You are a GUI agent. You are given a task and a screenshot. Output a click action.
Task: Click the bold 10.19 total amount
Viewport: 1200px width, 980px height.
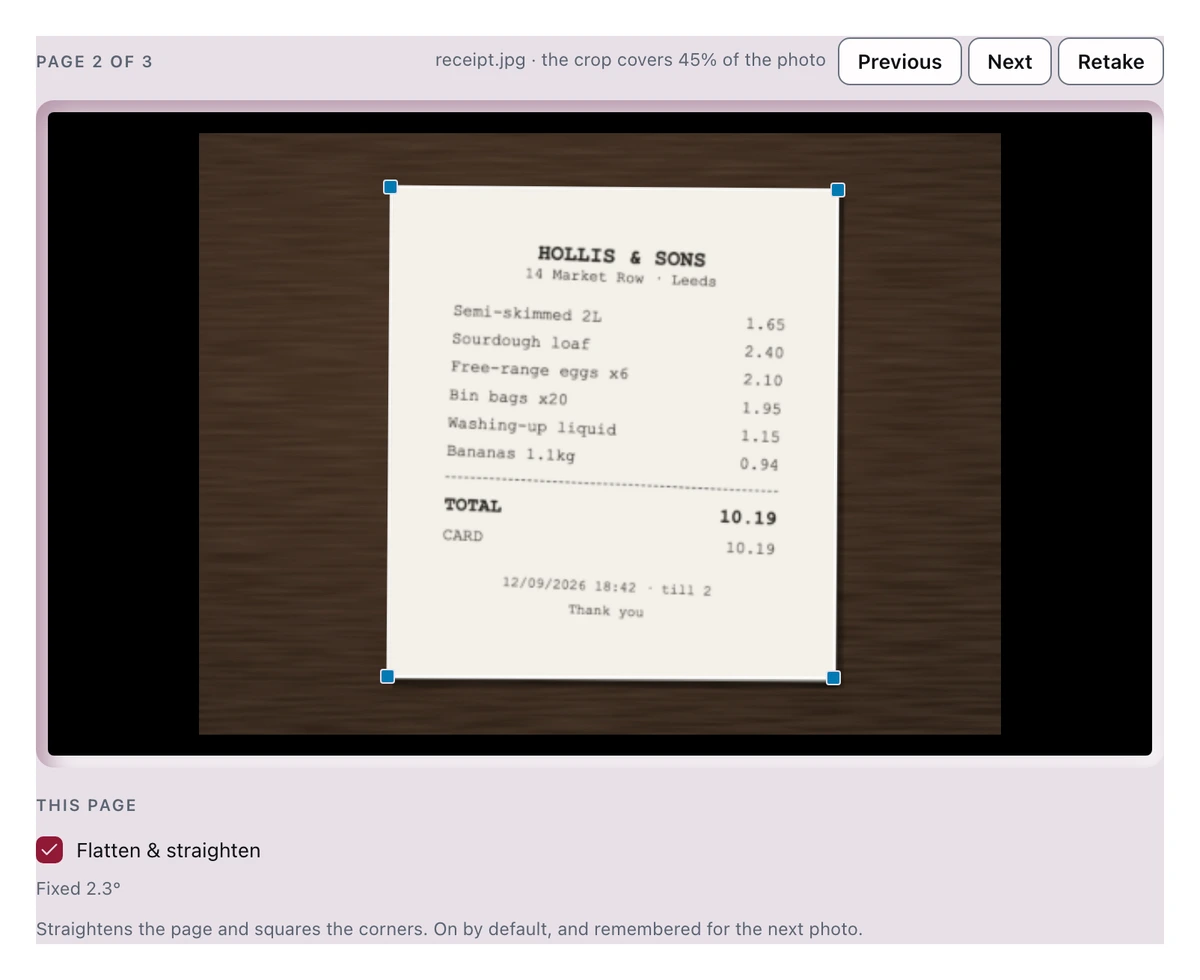(x=748, y=517)
